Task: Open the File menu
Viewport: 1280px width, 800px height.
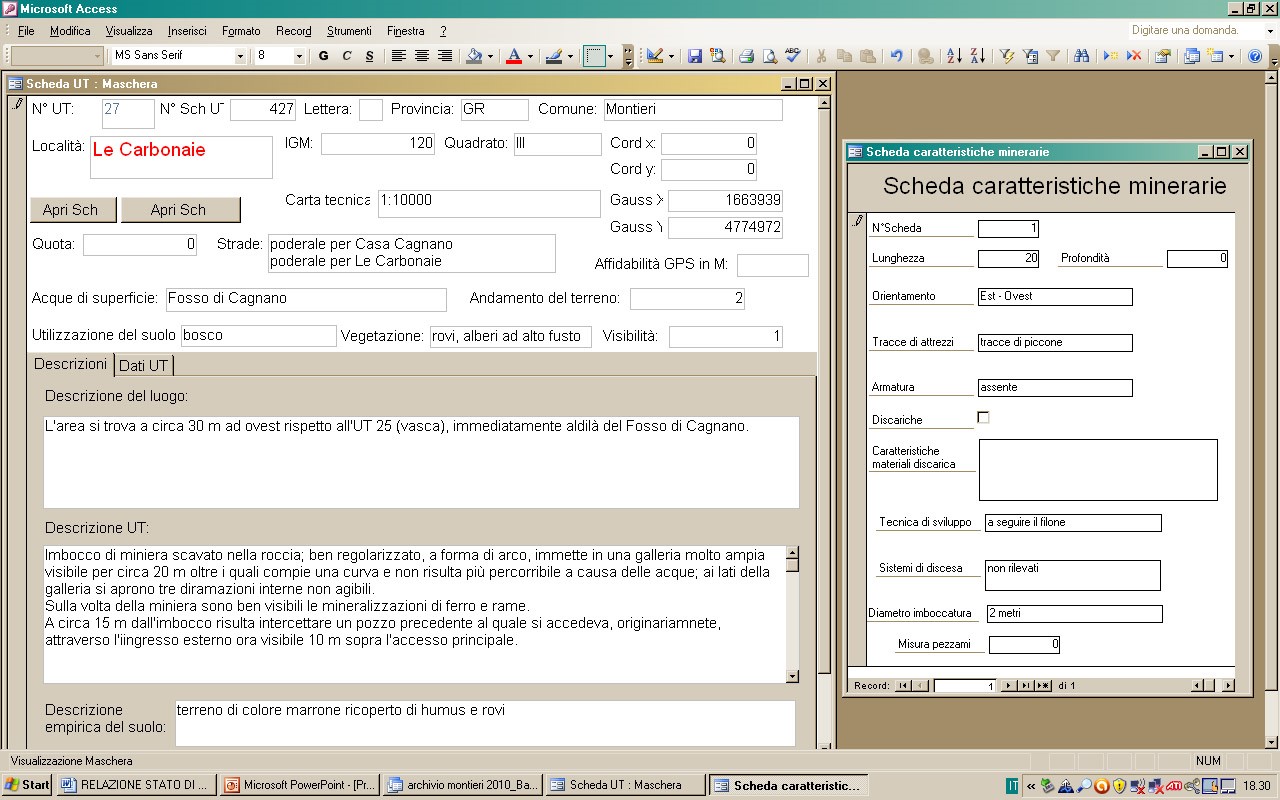Action: [x=26, y=31]
